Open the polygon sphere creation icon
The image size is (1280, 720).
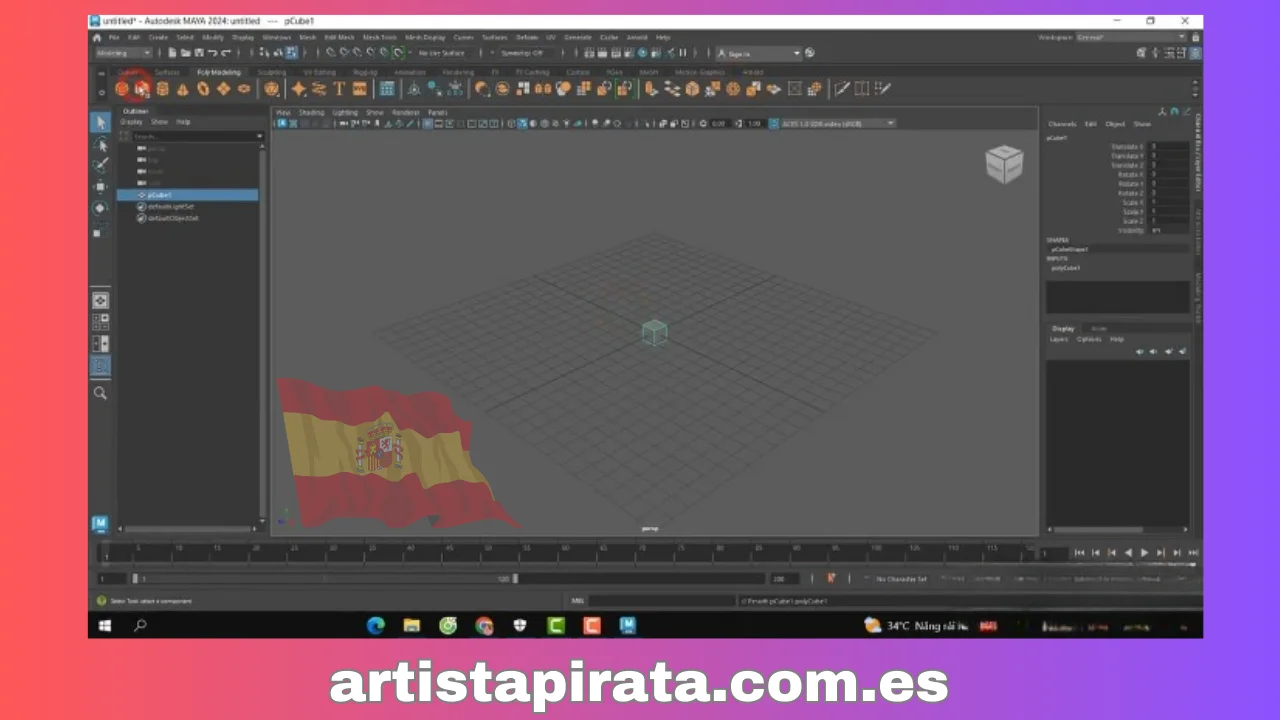pyautogui.click(x=122, y=89)
